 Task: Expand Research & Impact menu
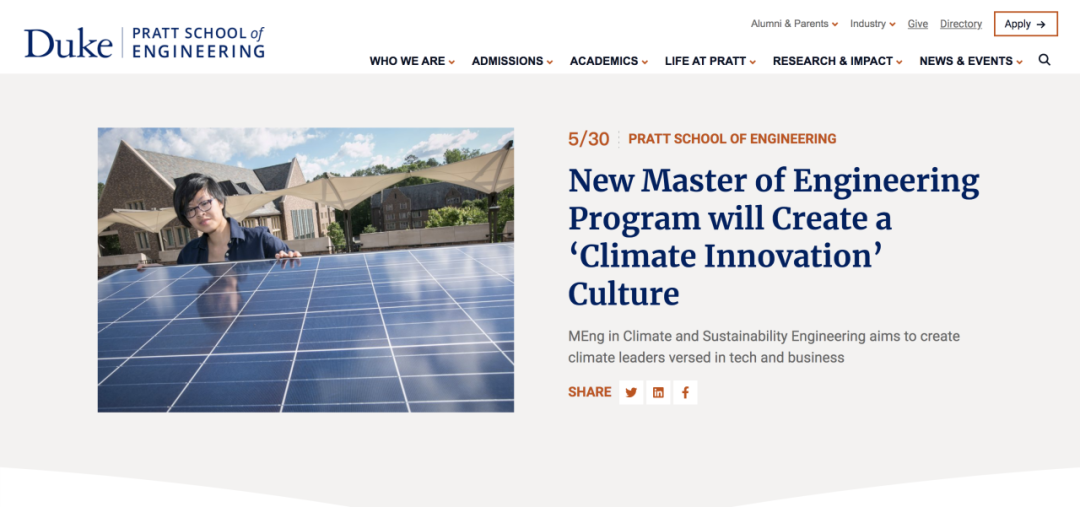click(837, 61)
